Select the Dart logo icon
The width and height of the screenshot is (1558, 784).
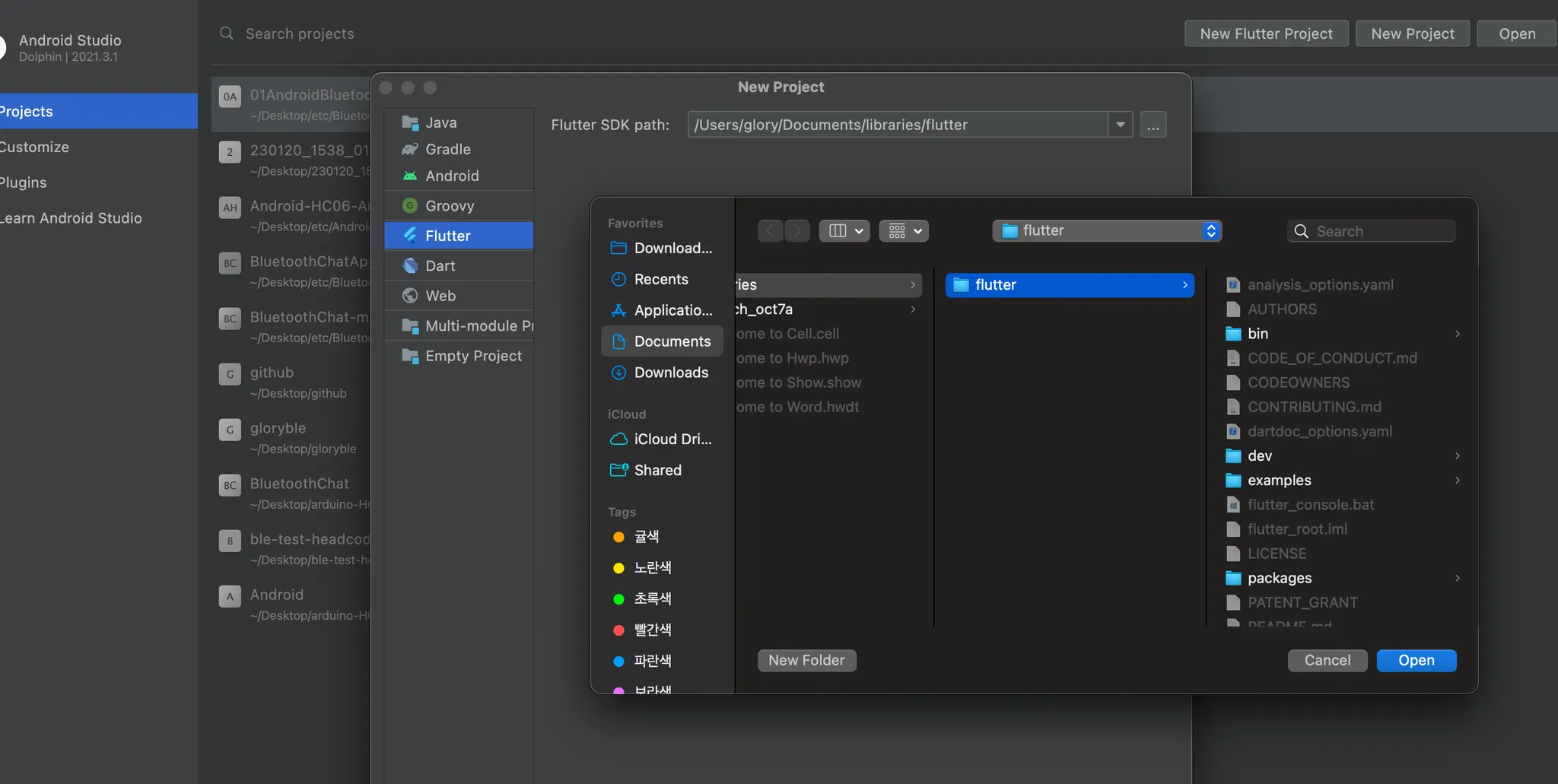click(x=410, y=265)
